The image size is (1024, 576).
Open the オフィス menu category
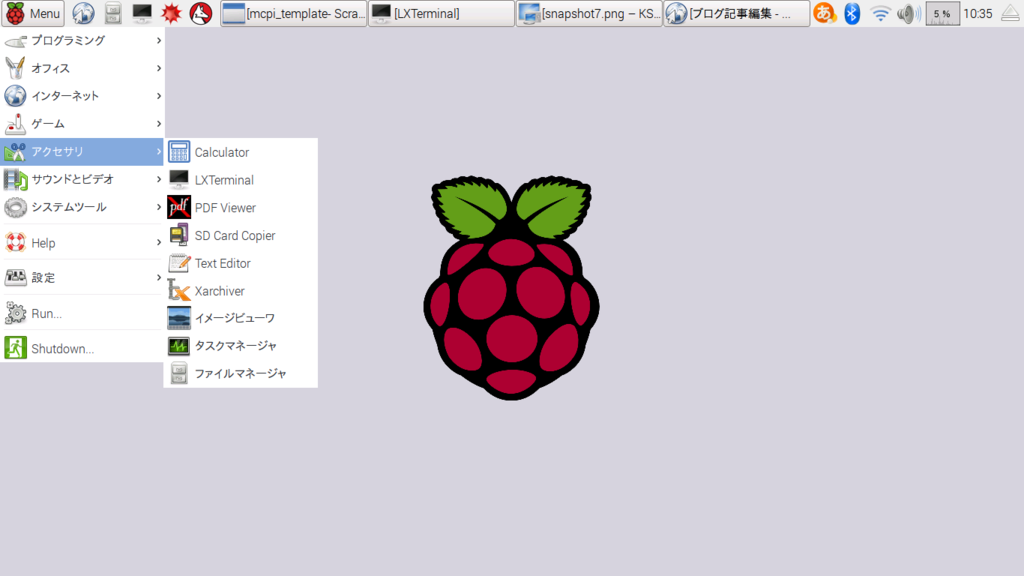point(82,68)
